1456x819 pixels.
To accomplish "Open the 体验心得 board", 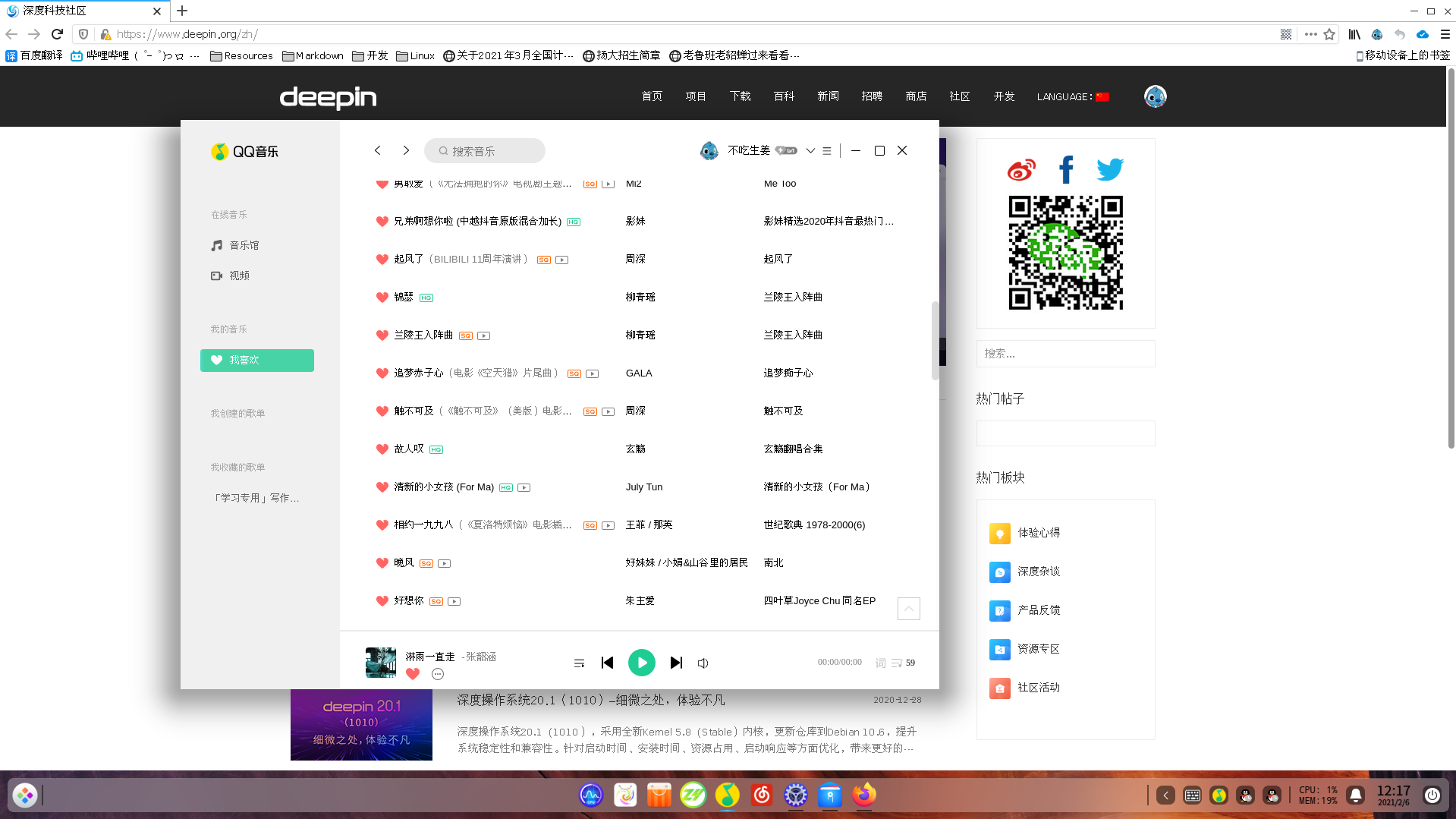I will (1025, 533).
